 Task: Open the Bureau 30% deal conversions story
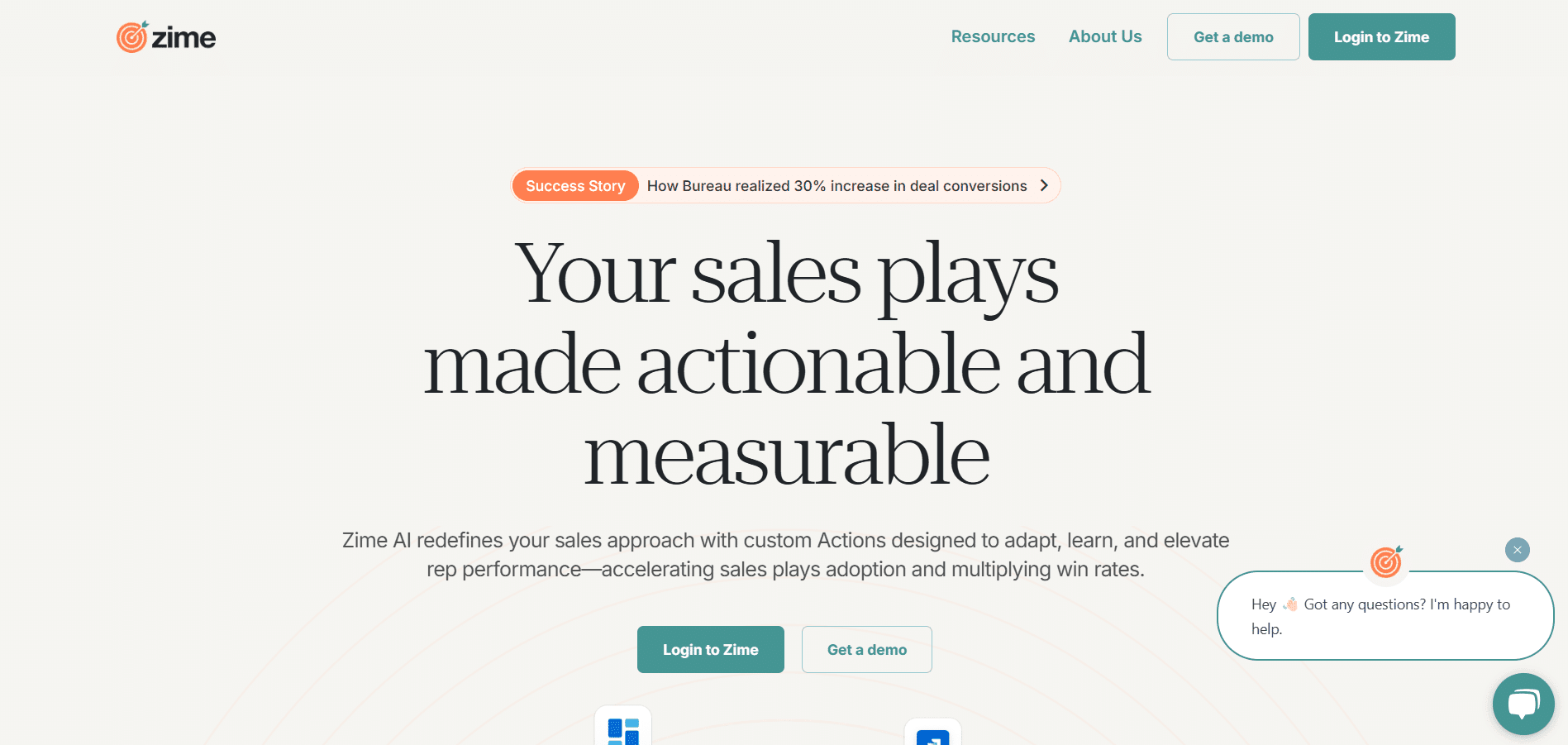[836, 186]
